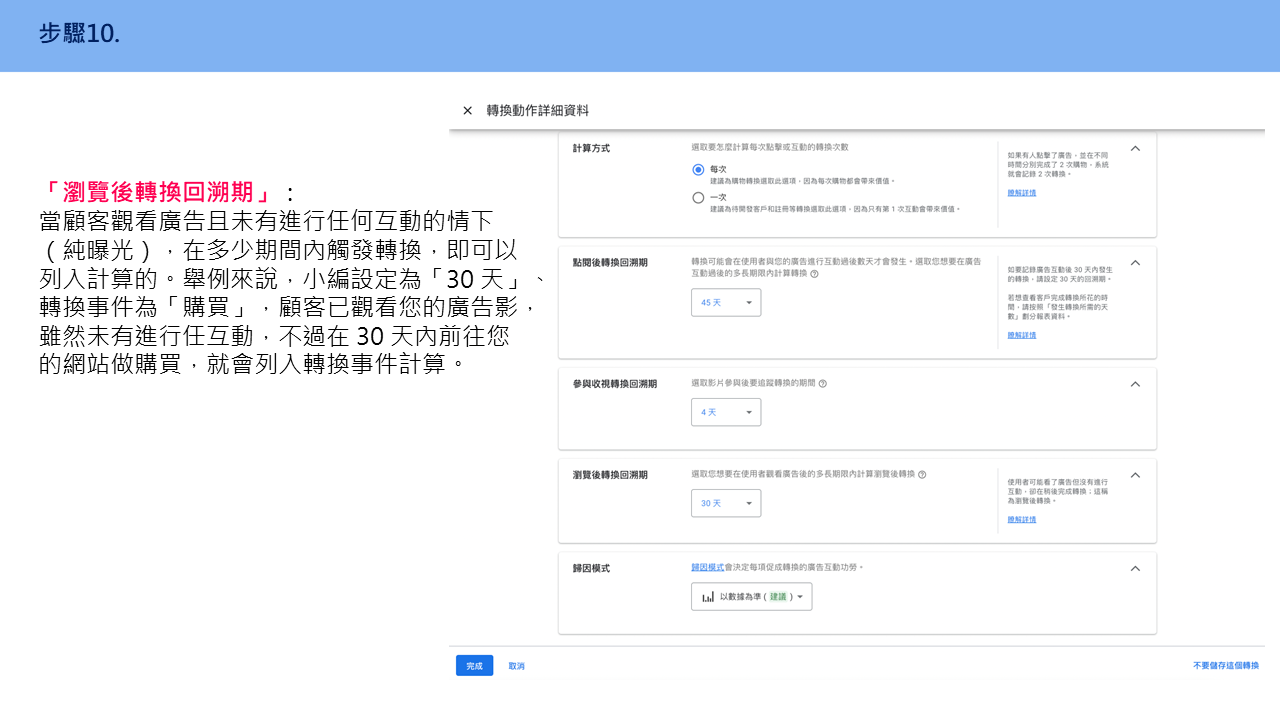Open the 30 天 dropdown
This screenshot has width=1280, height=720.
point(726,503)
